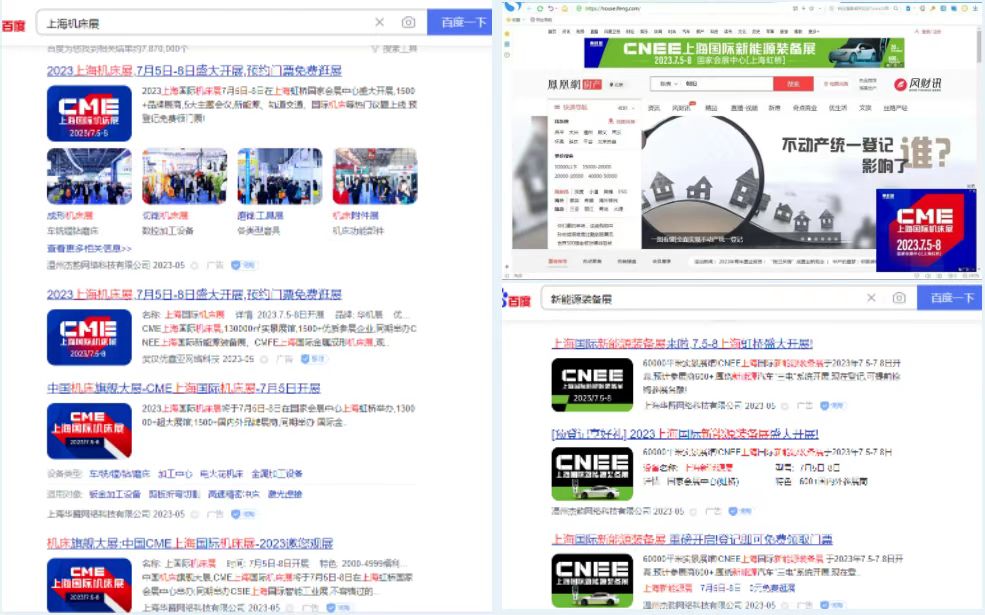Click 百度一下 button for 新能源装备展 search
985x615 pixels.
coord(951,298)
